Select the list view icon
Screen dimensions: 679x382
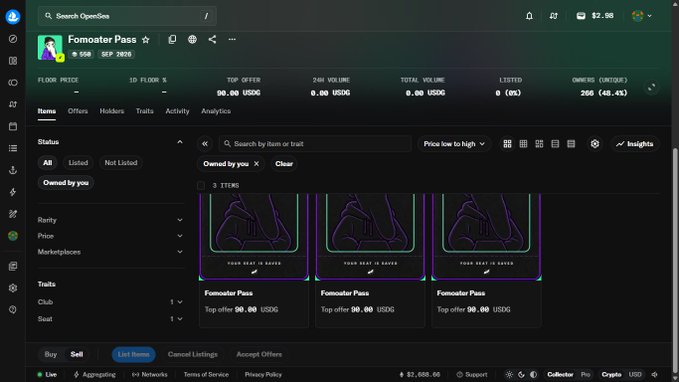(x=555, y=144)
